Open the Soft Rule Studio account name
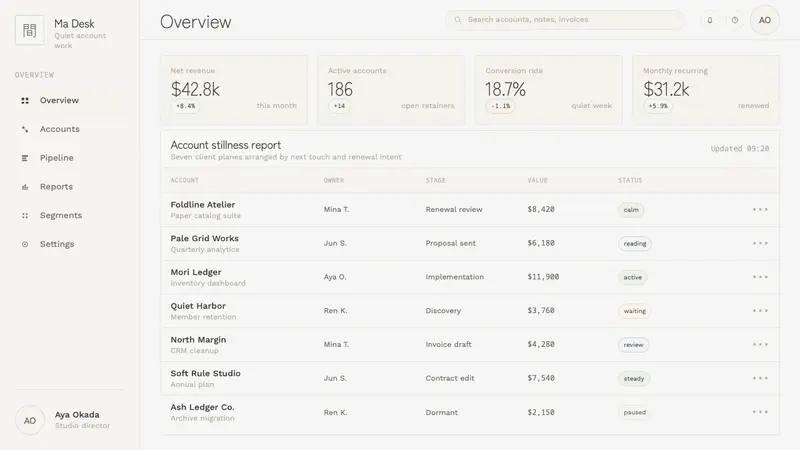 pos(206,373)
